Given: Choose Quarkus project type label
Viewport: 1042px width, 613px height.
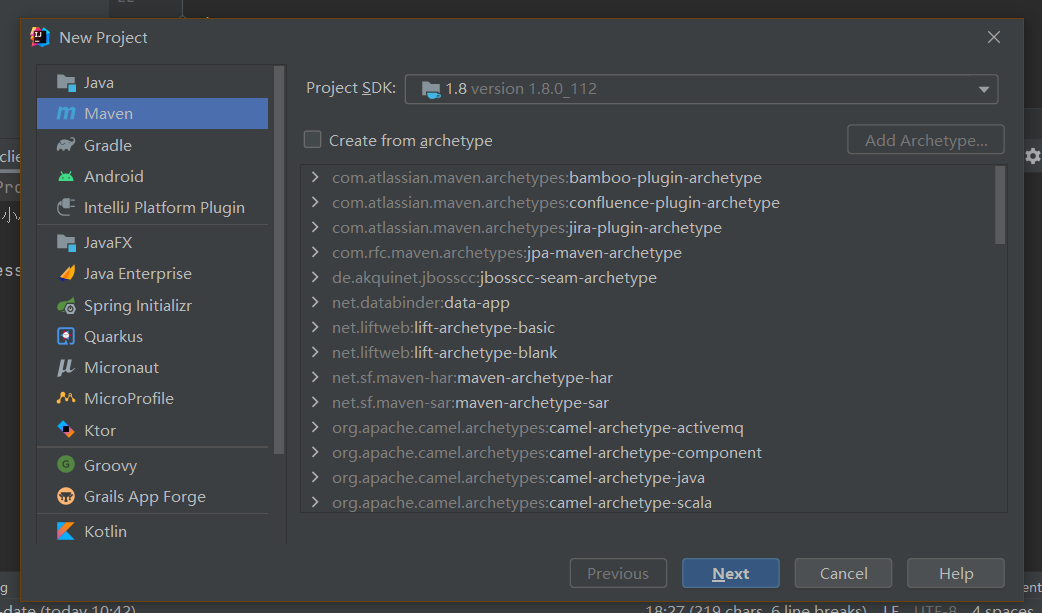Looking at the screenshot, I should pos(113,336).
